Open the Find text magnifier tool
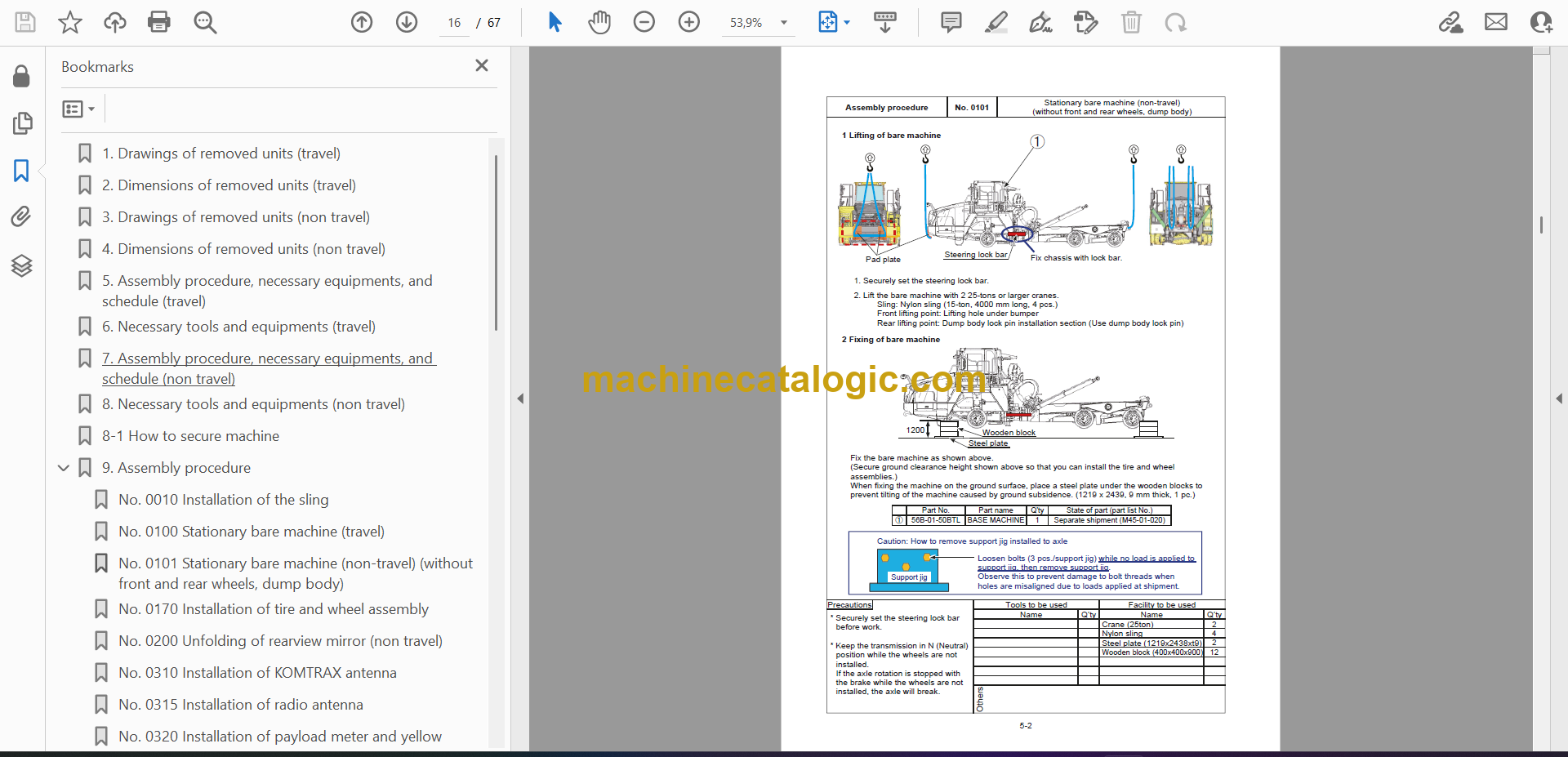1568x757 pixels. pos(205,22)
